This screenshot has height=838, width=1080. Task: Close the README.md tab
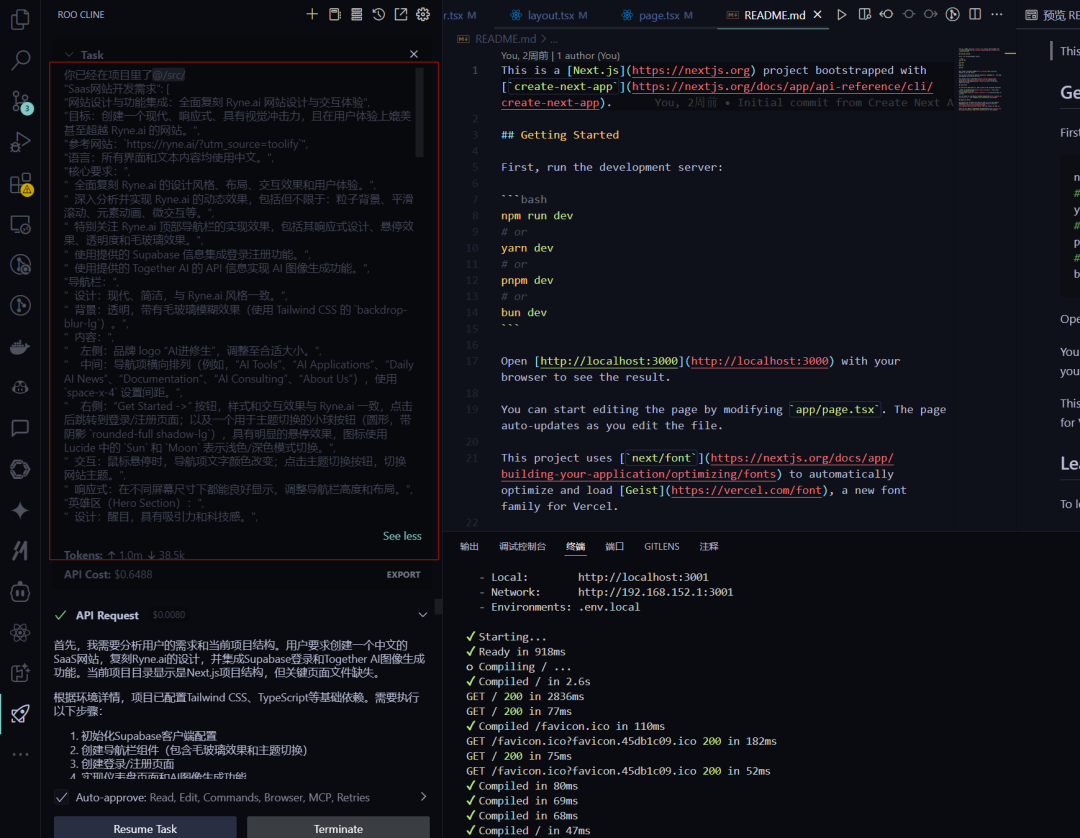click(818, 14)
